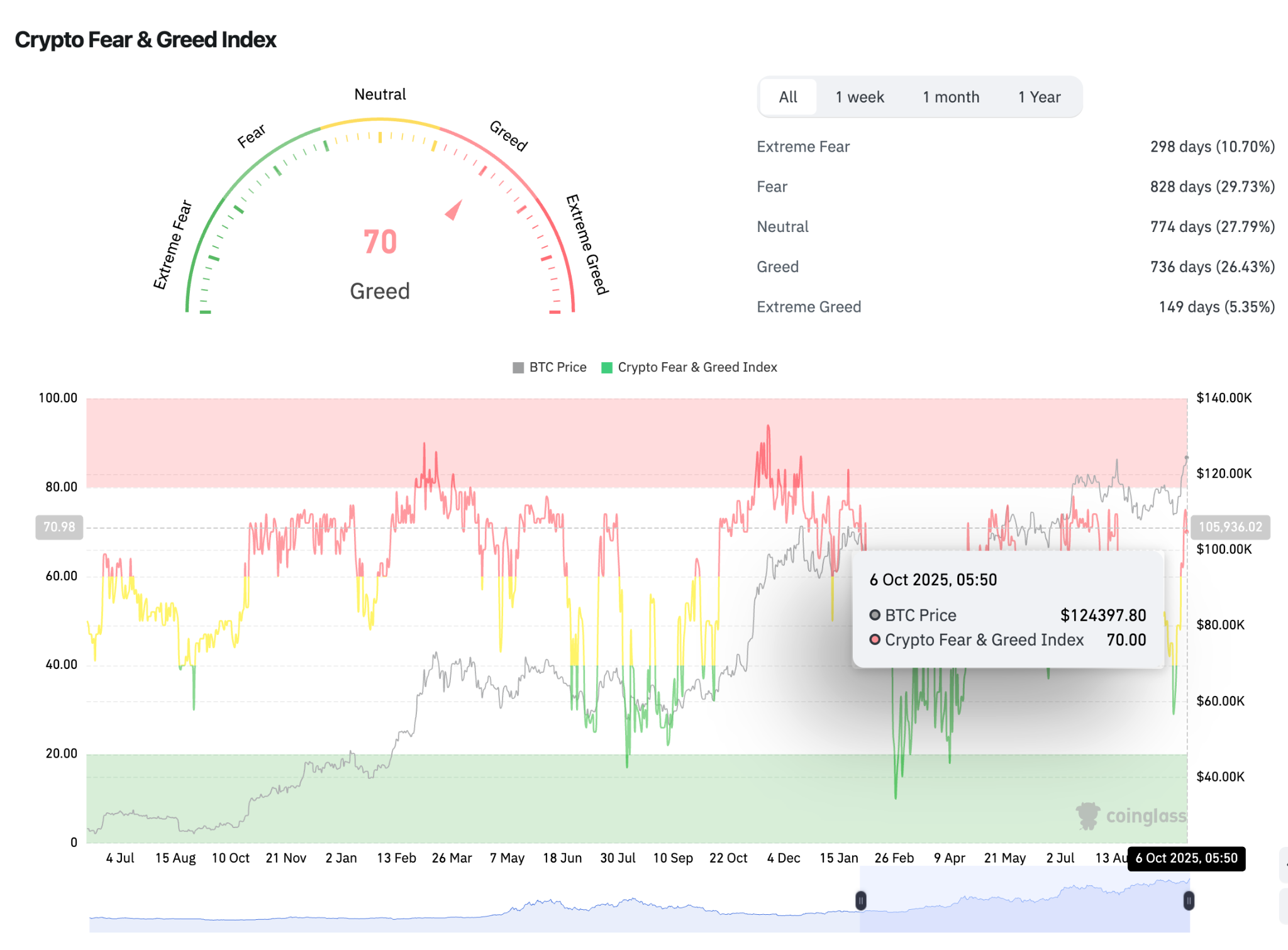Click the gauge needle pointer arrow
The image size is (1288, 950).
[x=454, y=210]
